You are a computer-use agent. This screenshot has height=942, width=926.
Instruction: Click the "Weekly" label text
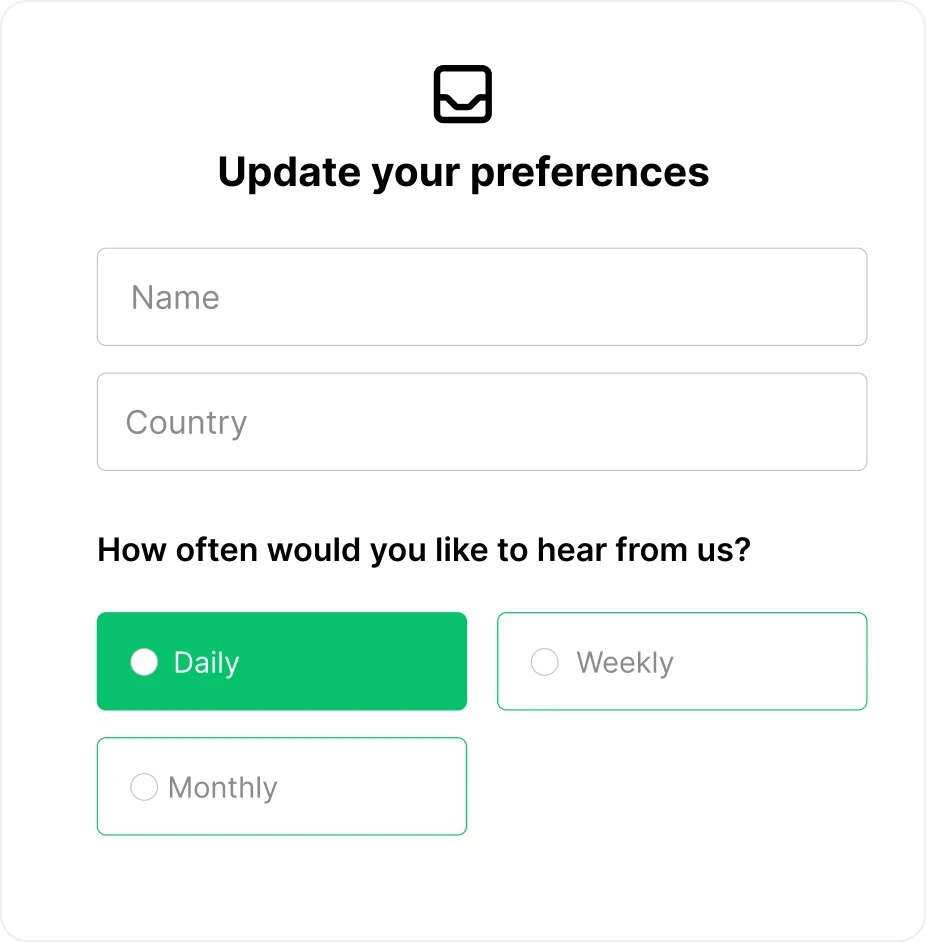(x=625, y=663)
